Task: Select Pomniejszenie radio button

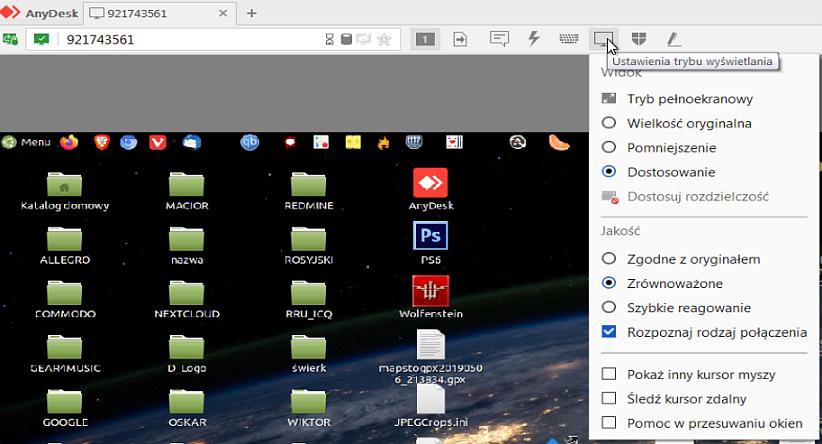Action: point(609,147)
